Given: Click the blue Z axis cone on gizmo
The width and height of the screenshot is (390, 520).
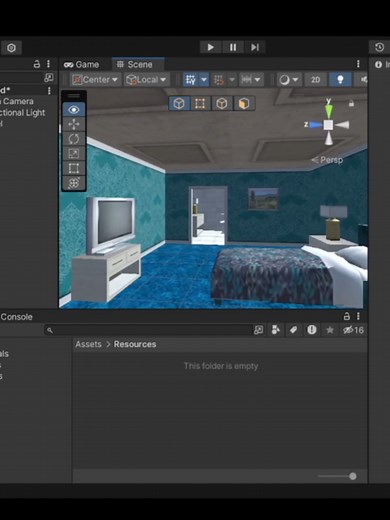Looking at the screenshot, I should click(x=315, y=125).
